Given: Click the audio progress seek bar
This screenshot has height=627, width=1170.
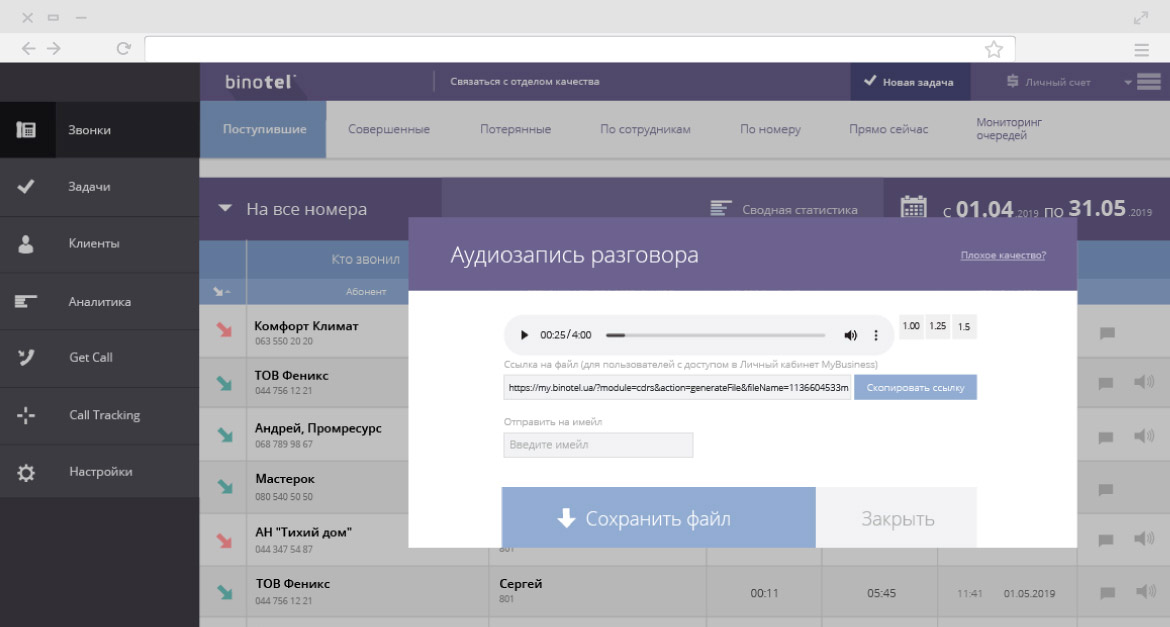Looking at the screenshot, I should [x=720, y=335].
